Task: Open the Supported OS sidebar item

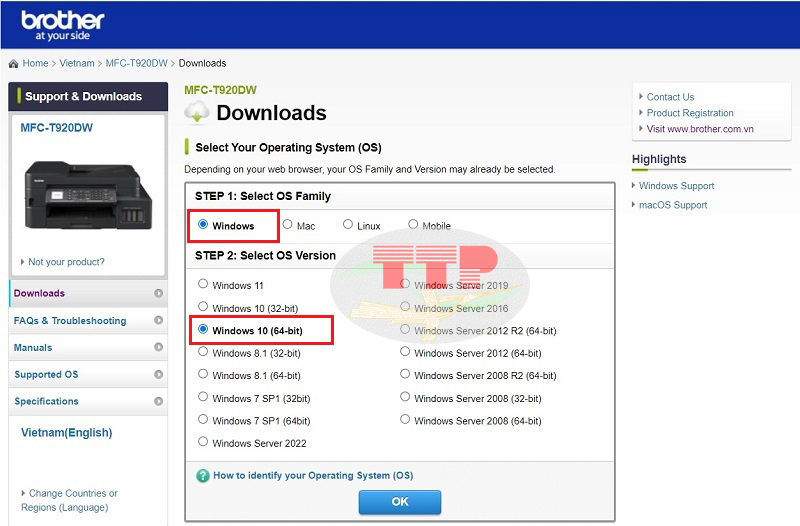Action: click(x=88, y=374)
